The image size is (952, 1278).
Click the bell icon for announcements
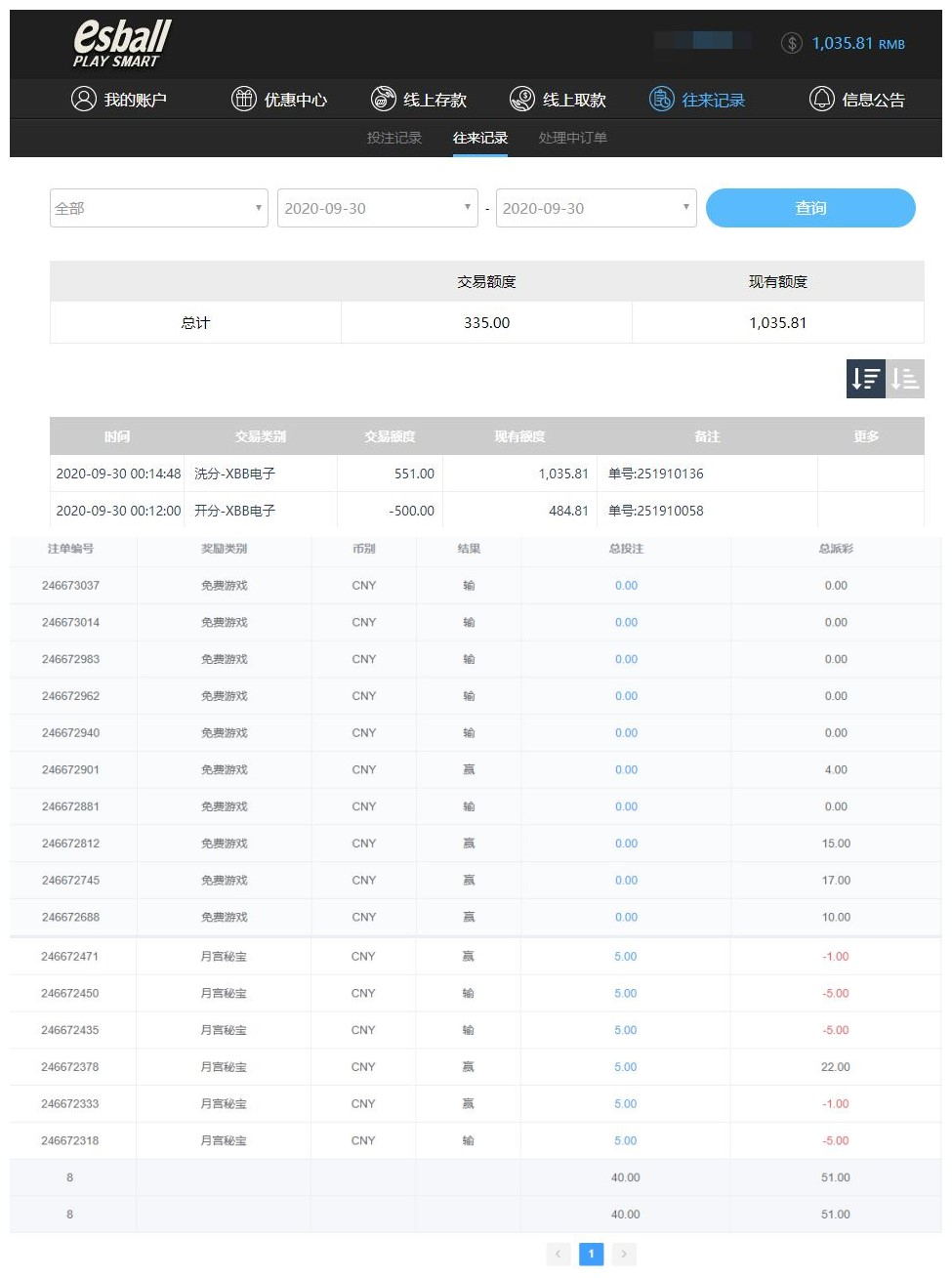[x=822, y=99]
